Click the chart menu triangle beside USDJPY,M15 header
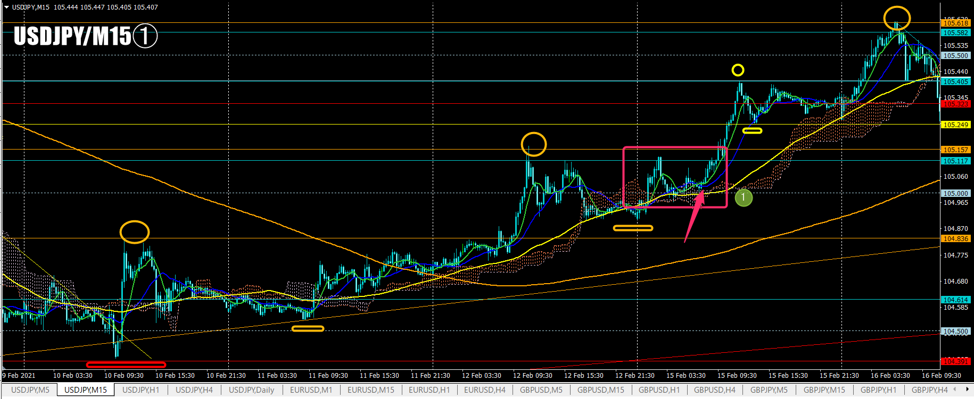 (x=6, y=6)
